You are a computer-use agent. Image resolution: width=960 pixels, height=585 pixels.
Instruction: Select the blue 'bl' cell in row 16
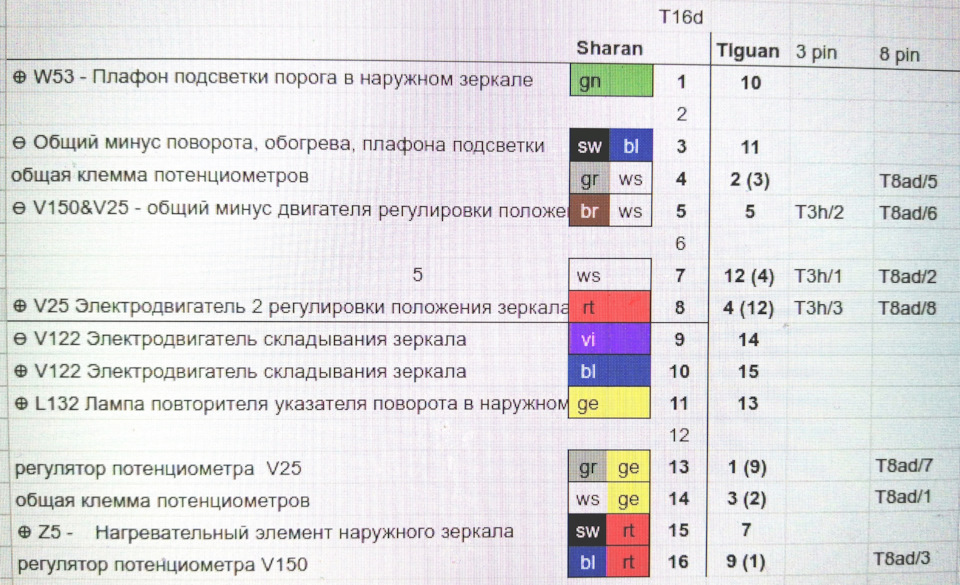(587, 562)
